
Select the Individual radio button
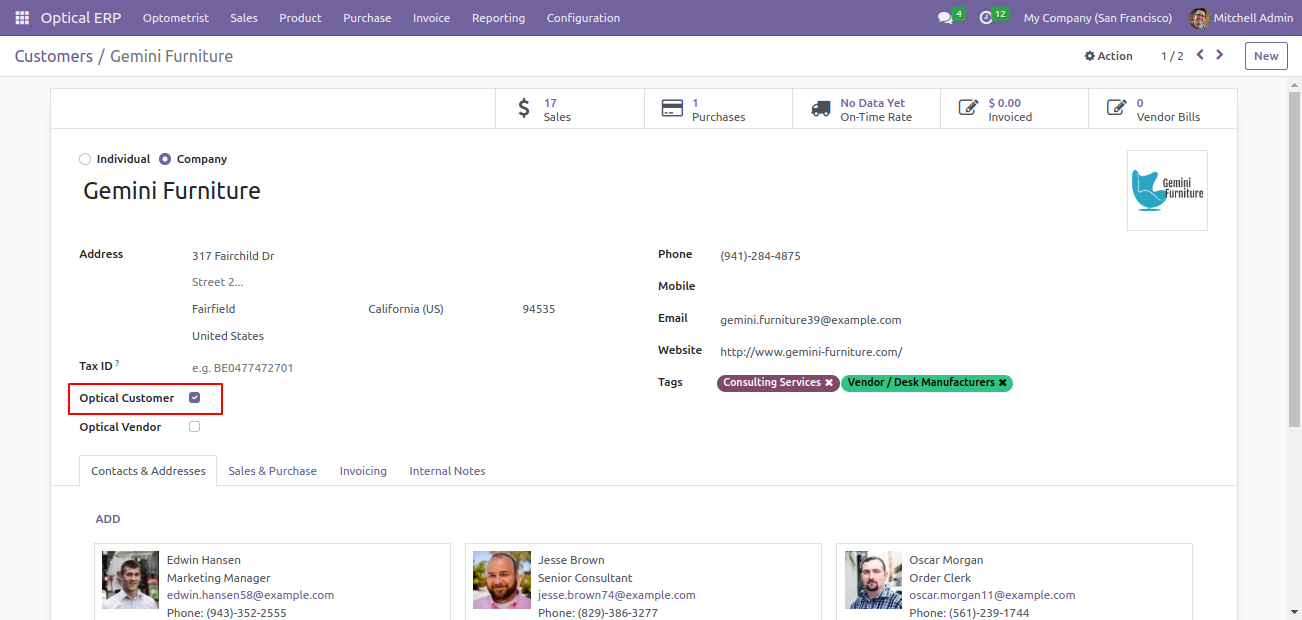(85, 159)
